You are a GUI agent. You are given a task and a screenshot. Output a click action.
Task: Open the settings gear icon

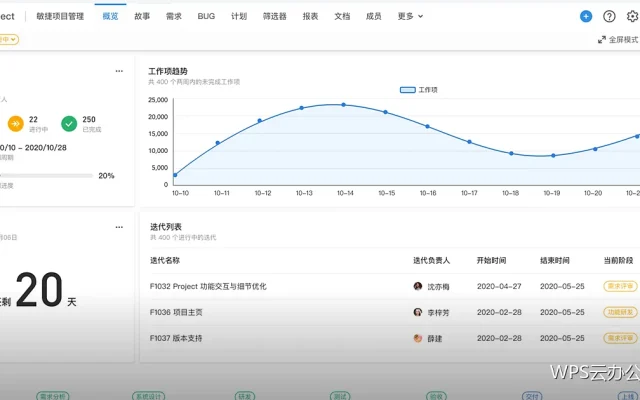tap(632, 16)
